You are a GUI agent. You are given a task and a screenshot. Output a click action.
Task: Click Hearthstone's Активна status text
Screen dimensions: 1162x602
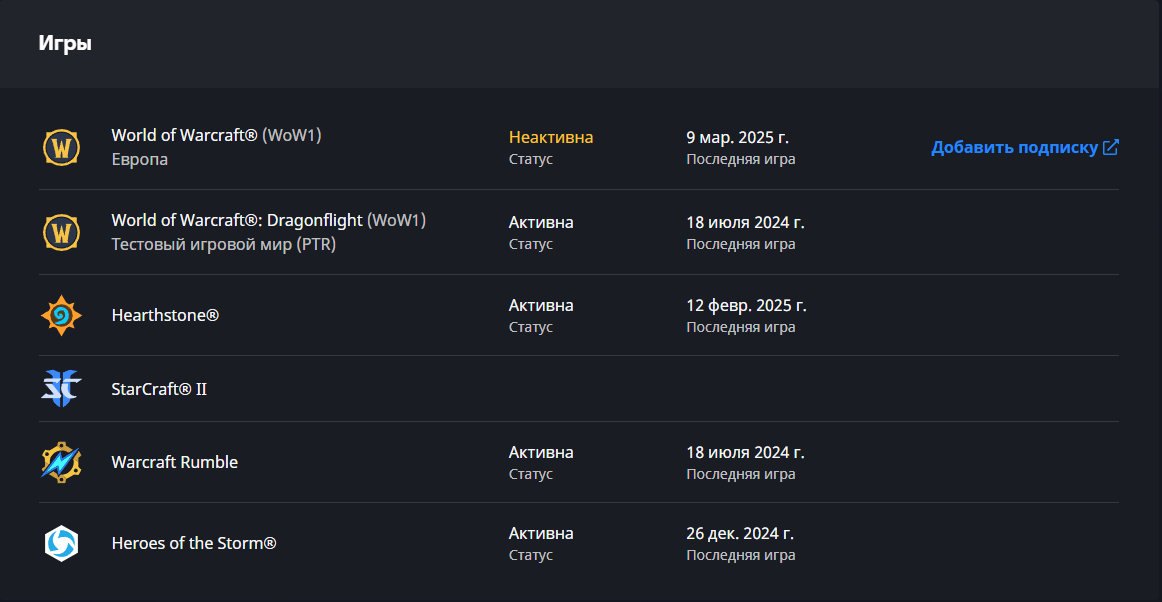coord(541,305)
